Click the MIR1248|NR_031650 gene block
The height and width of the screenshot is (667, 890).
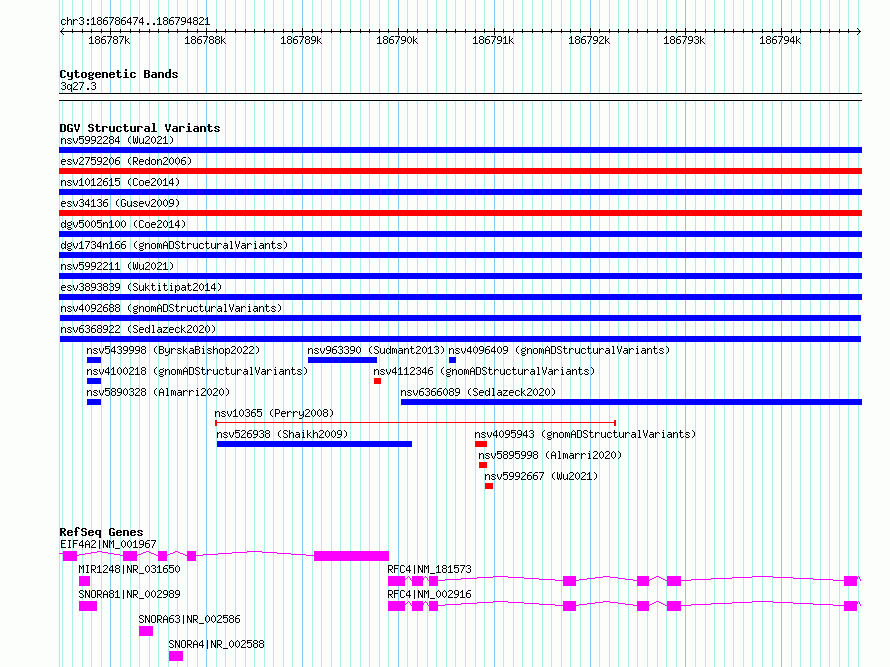(85, 581)
